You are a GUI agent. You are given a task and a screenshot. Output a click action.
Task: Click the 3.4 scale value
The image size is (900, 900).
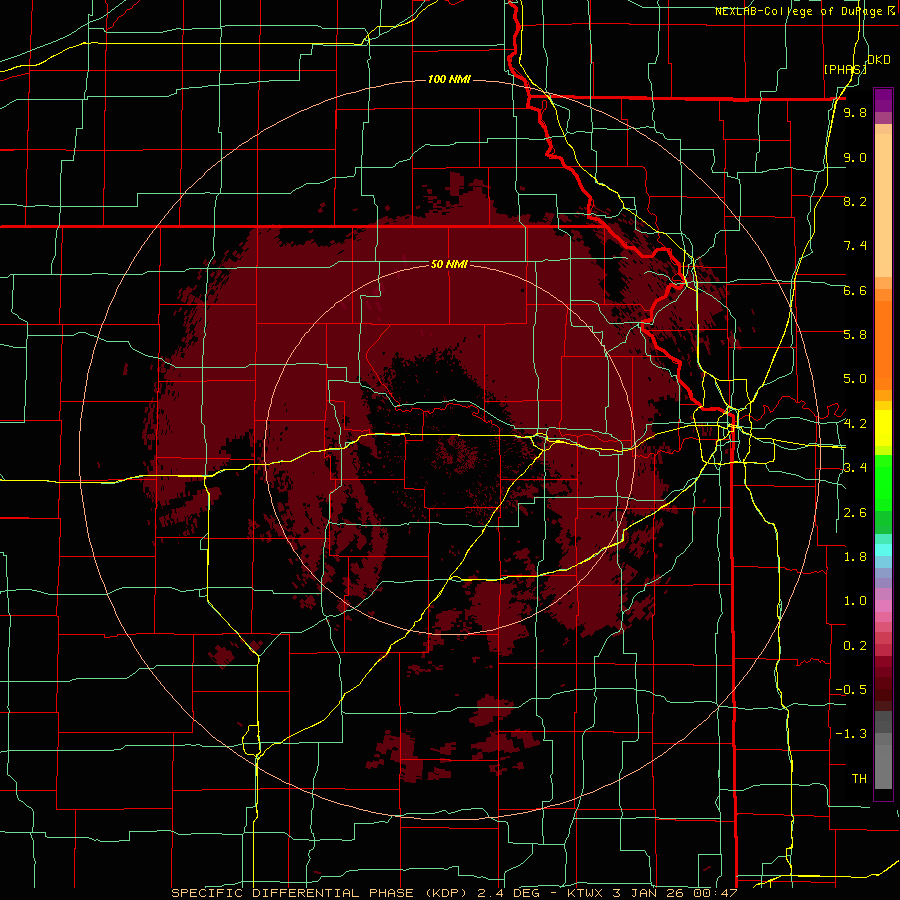pos(855,468)
